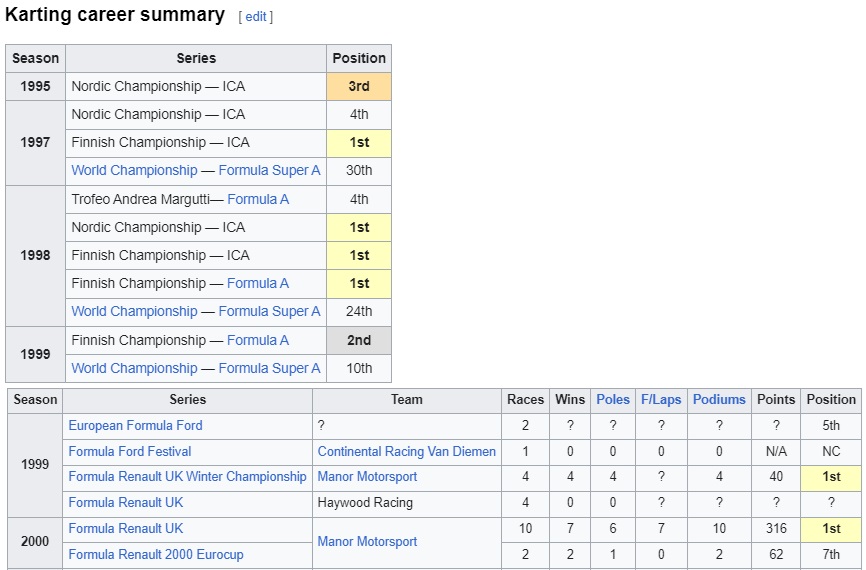866x570 pixels.
Task: Click the 1999 season cell in karting table
Action: [x=35, y=354]
